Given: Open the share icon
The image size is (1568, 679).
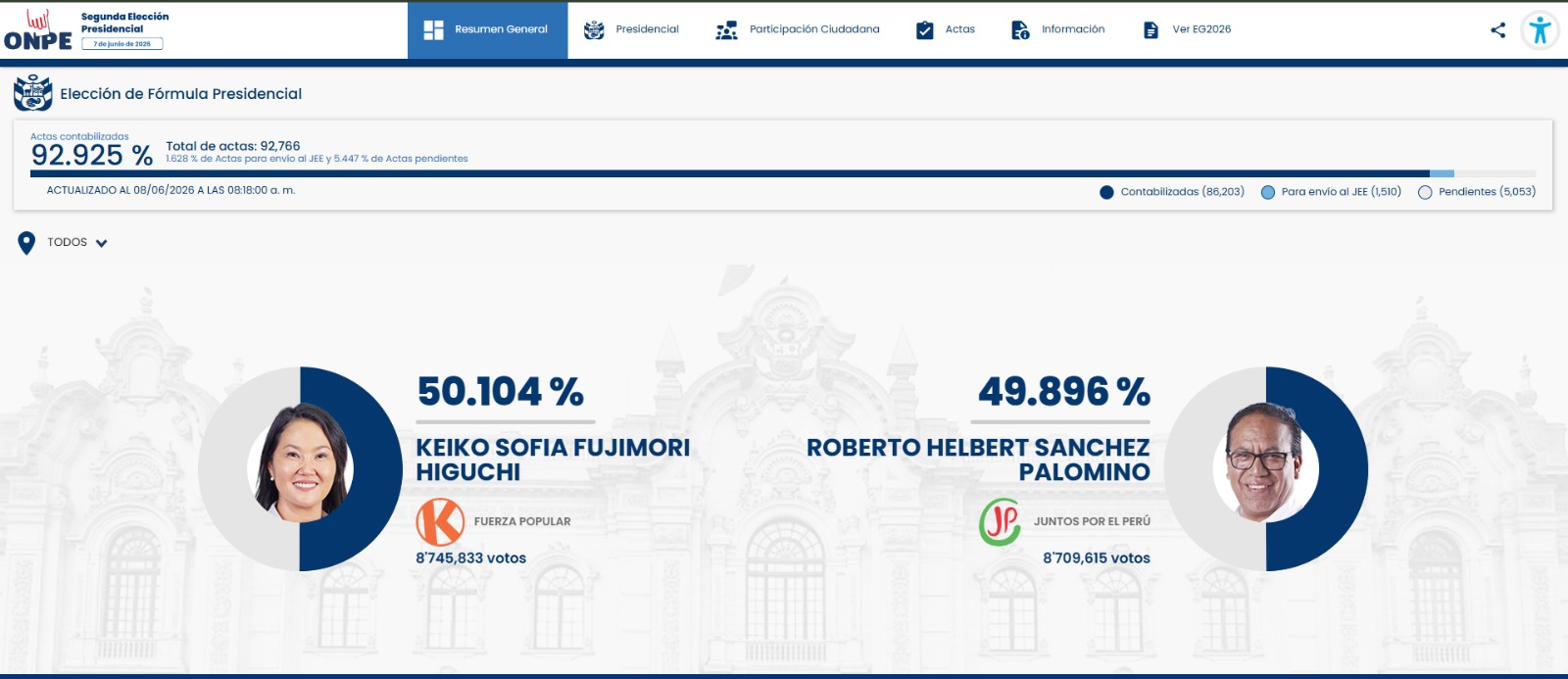Looking at the screenshot, I should 1497,30.
